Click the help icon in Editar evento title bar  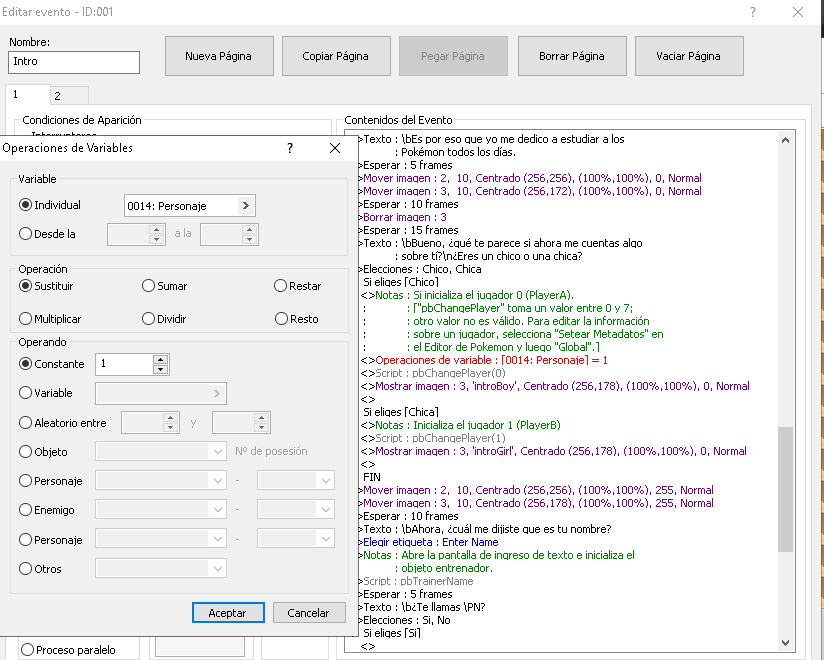(752, 11)
